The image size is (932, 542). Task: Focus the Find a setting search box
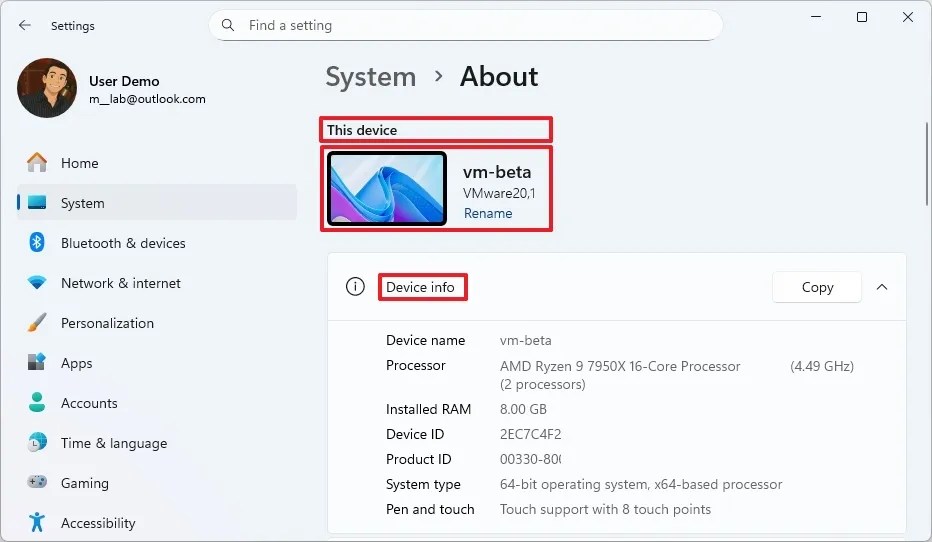pos(465,25)
